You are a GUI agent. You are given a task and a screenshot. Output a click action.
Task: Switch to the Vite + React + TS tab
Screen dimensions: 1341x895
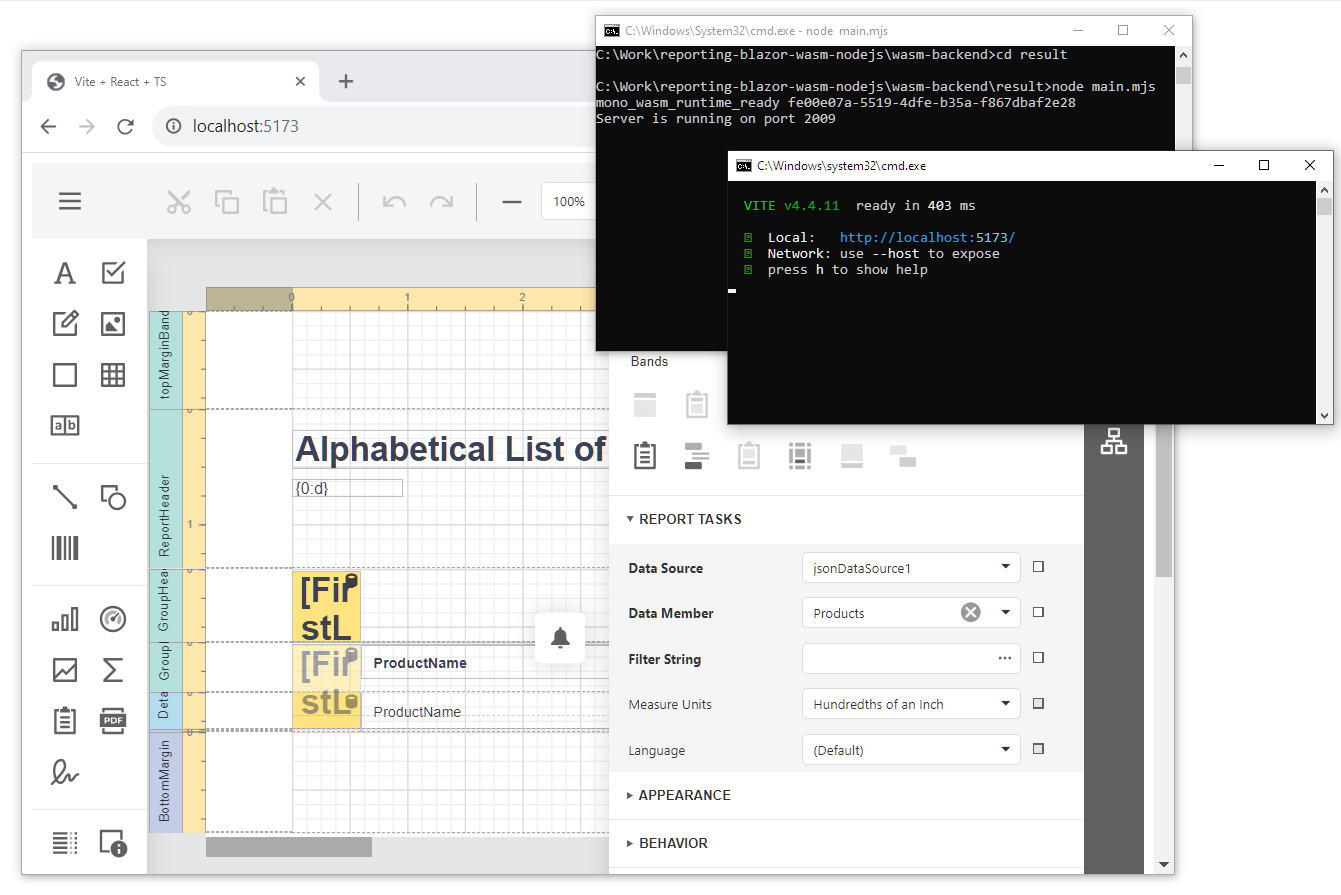tap(120, 82)
